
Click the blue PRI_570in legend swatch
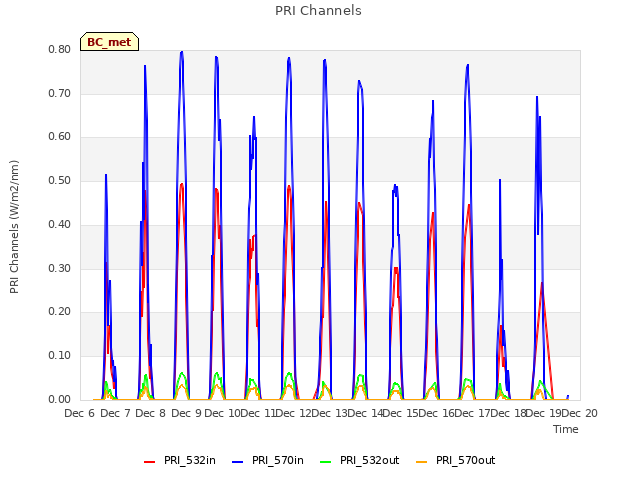point(238,462)
